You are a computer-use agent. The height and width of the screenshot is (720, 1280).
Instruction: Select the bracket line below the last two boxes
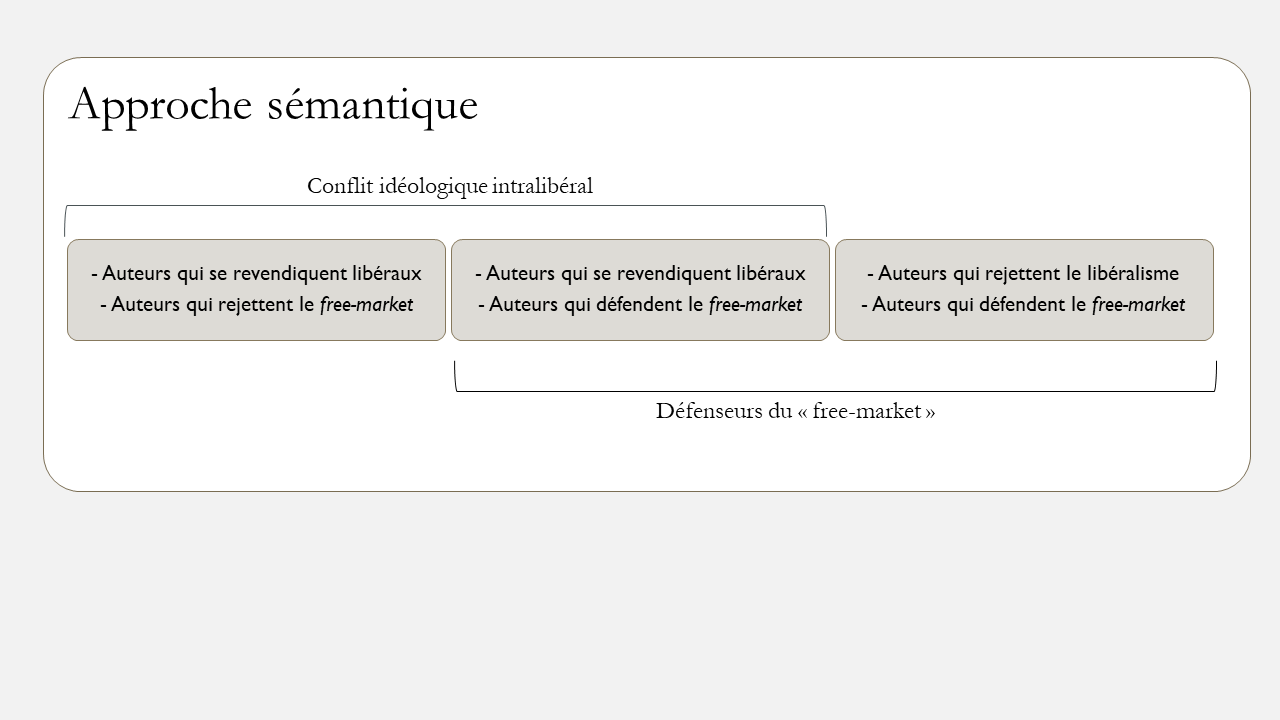[x=835, y=391]
